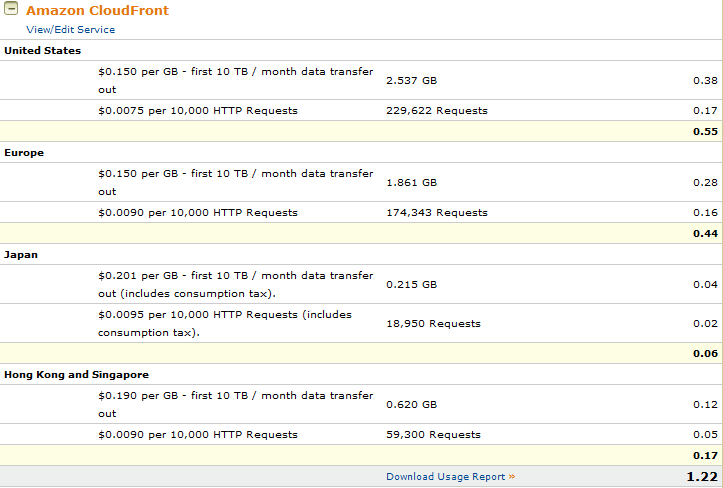Click the 174,343 Requests usage entry
This screenshot has height=488, width=723.
pyautogui.click(x=436, y=213)
